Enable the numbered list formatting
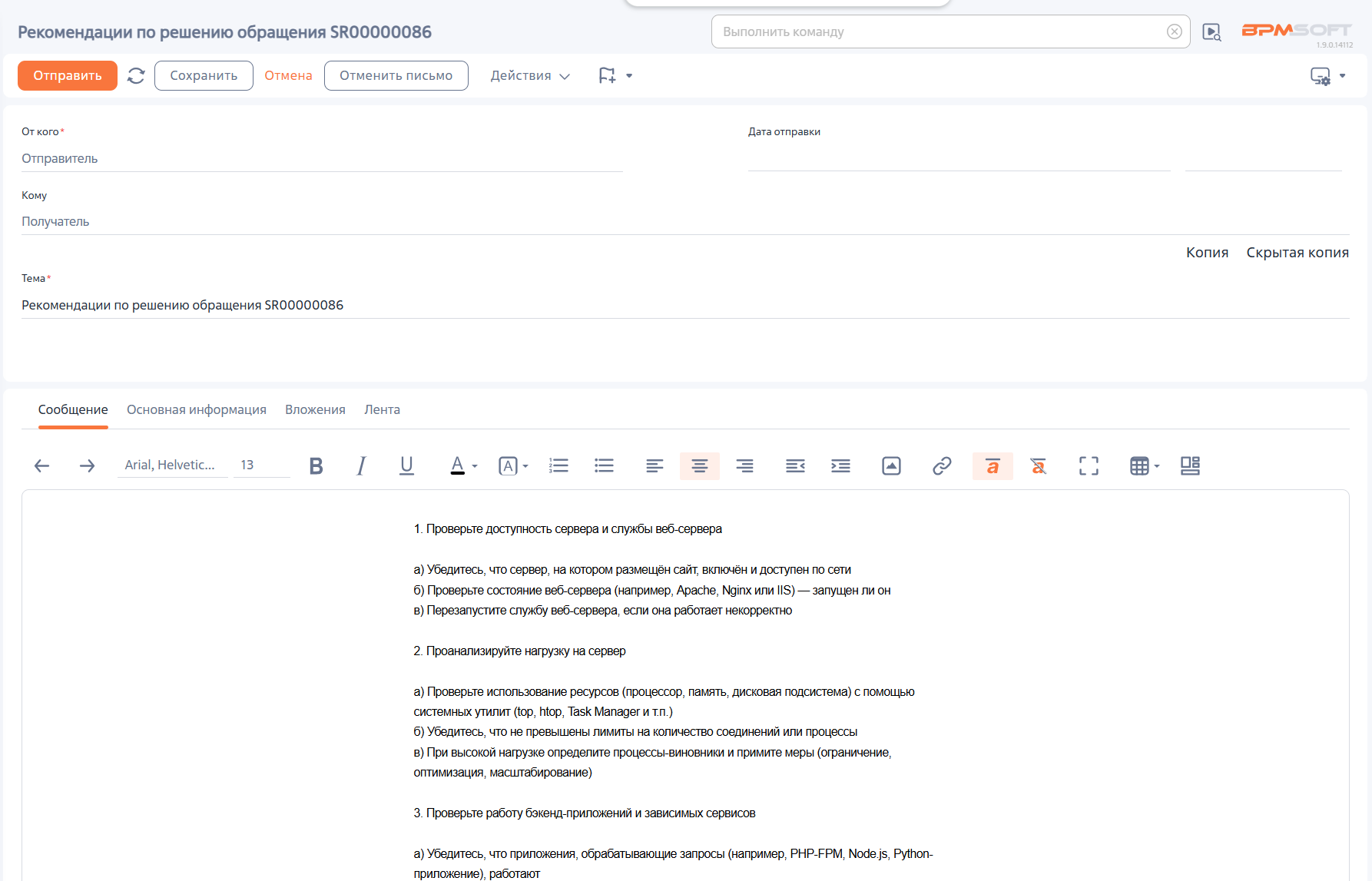The image size is (1372, 881). tap(558, 465)
